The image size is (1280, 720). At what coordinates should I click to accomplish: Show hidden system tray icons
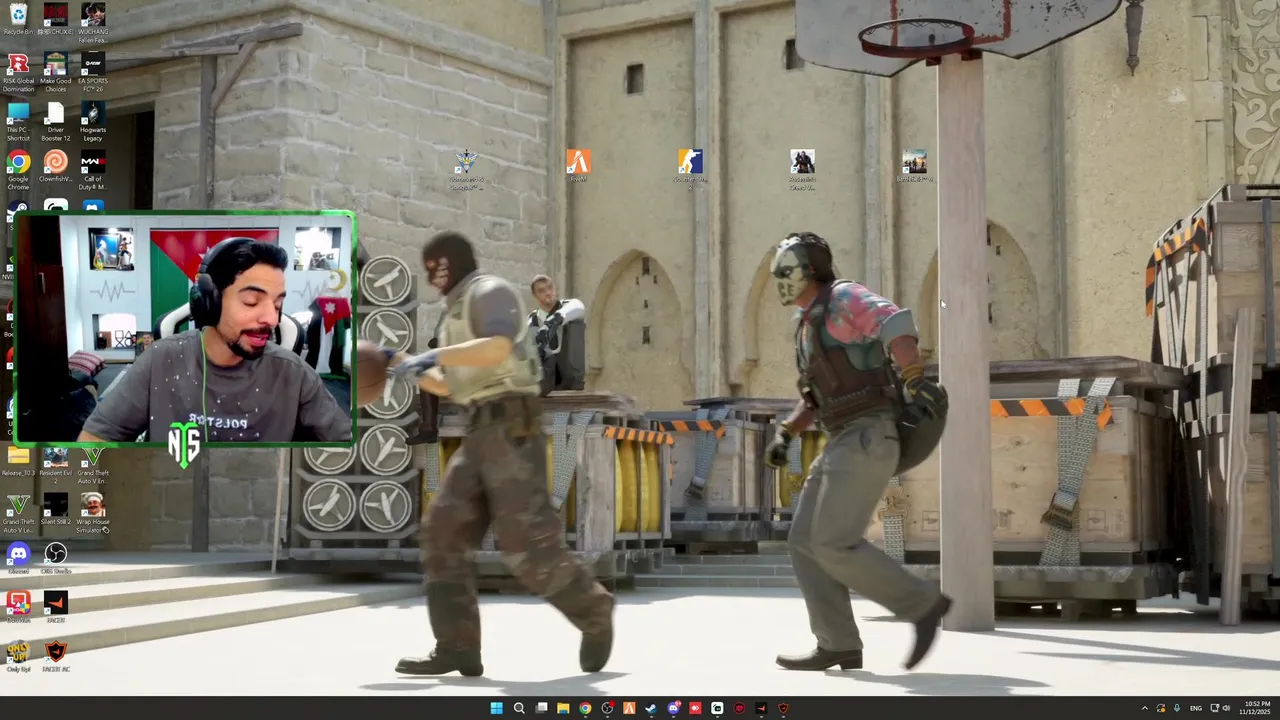click(1145, 708)
